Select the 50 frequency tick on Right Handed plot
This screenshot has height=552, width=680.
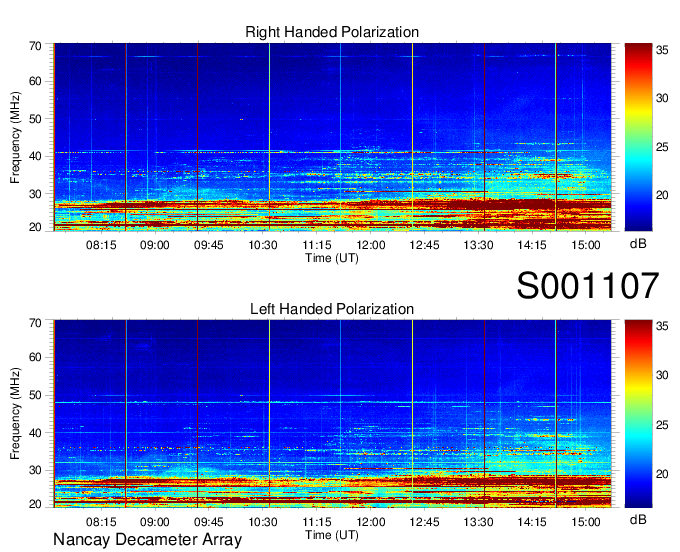pos(36,119)
